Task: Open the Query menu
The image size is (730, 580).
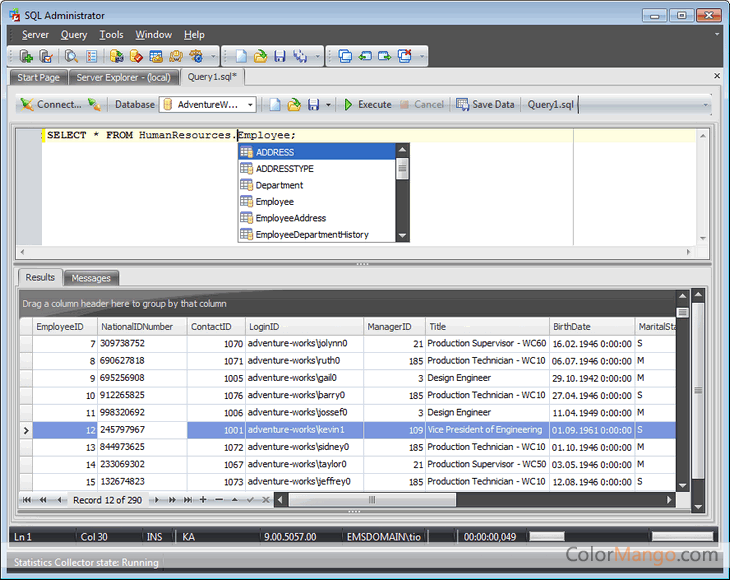Action: click(74, 35)
